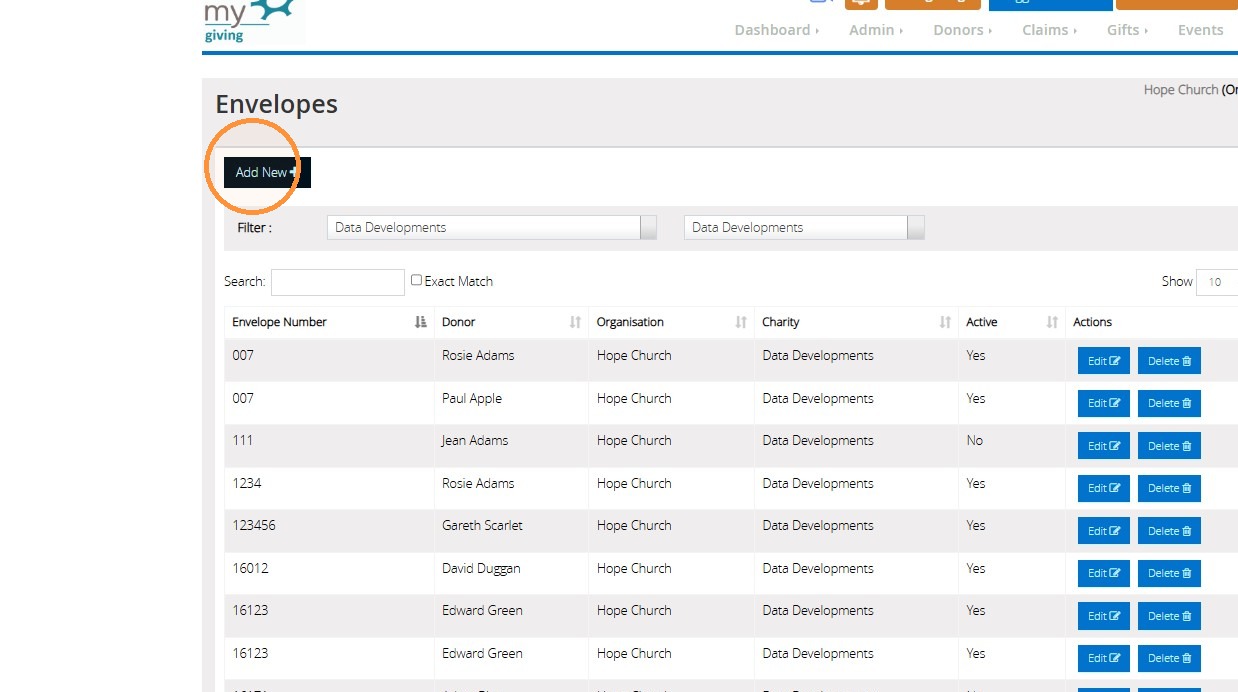Image resolution: width=1238 pixels, height=692 pixels.
Task: Click envelope number 16012
Action: (x=250, y=568)
